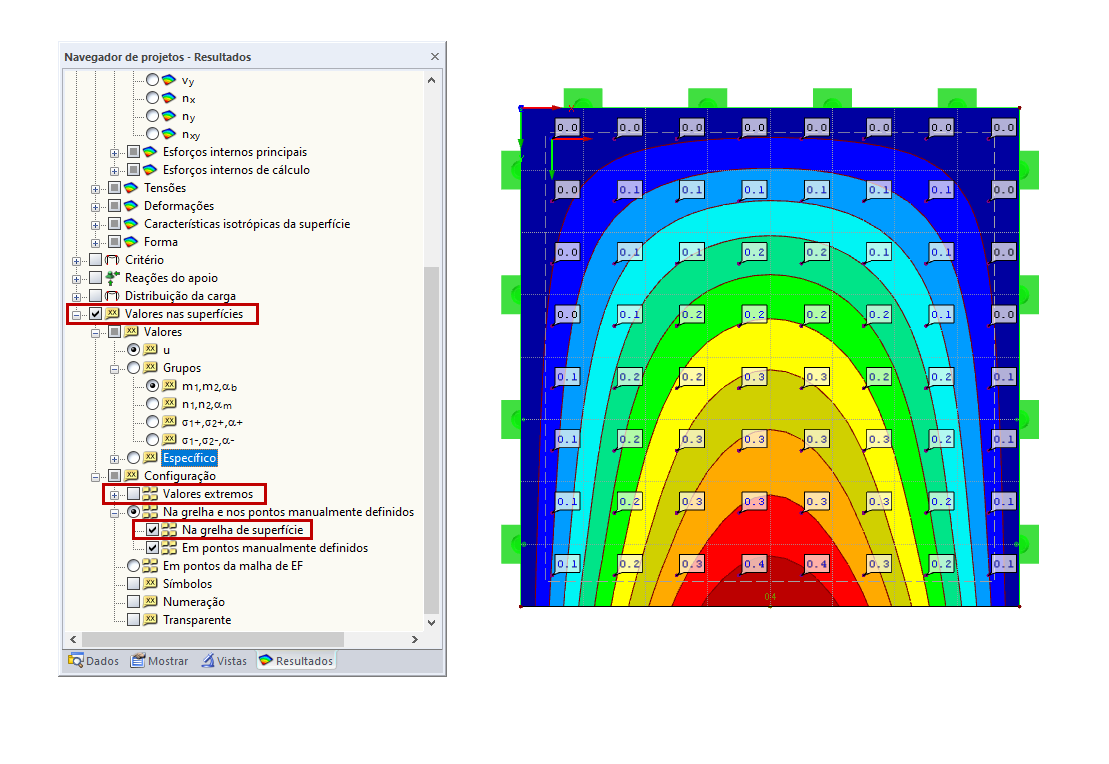1109x764 pixels.
Task: Select the Específico tree item label
Action: click(x=190, y=458)
